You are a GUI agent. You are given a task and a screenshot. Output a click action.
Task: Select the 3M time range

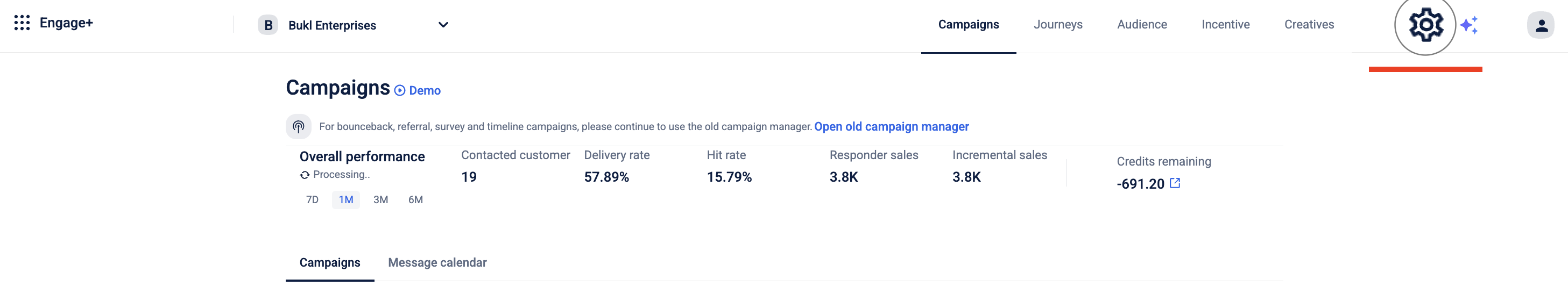(380, 199)
